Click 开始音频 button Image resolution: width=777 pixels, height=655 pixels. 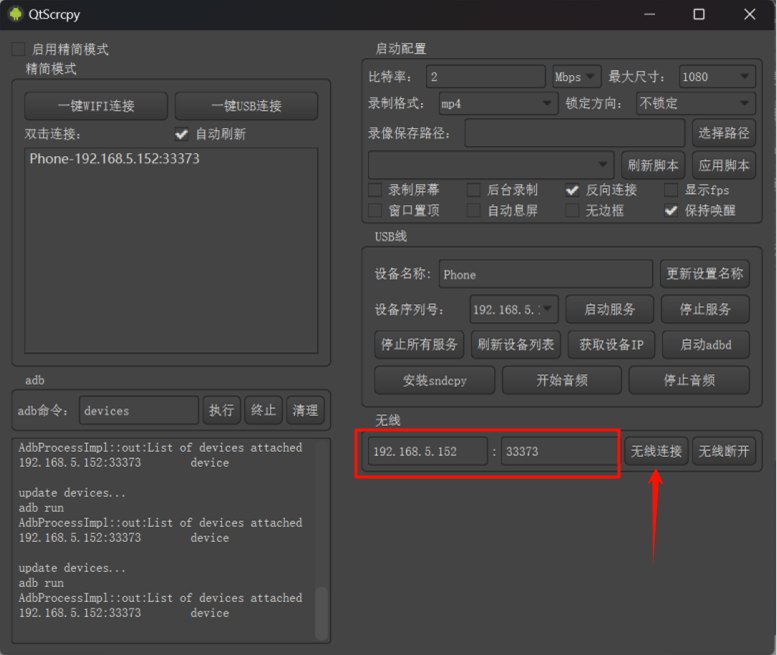pyautogui.click(x=561, y=381)
